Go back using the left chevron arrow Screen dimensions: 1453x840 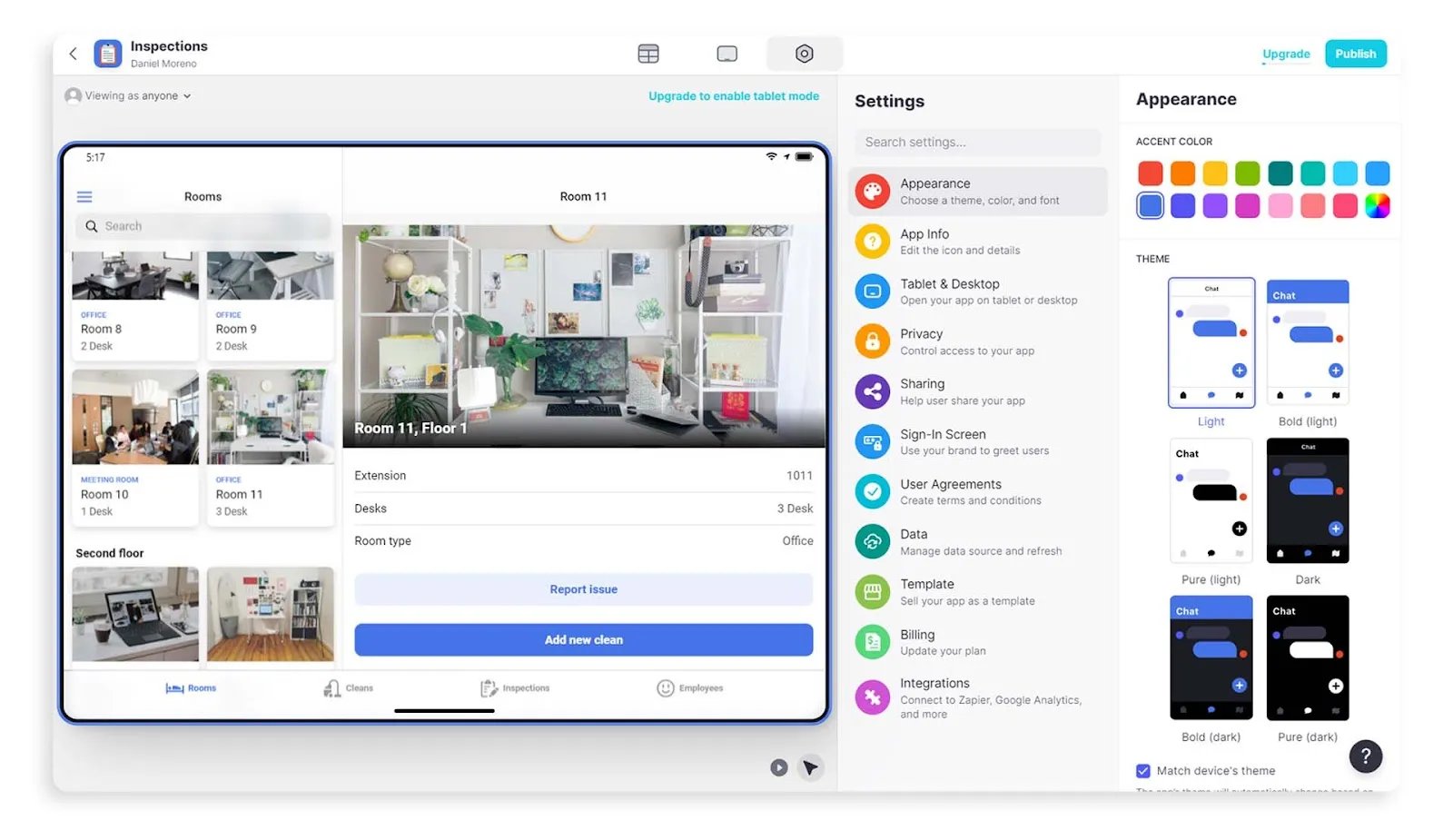point(74,54)
